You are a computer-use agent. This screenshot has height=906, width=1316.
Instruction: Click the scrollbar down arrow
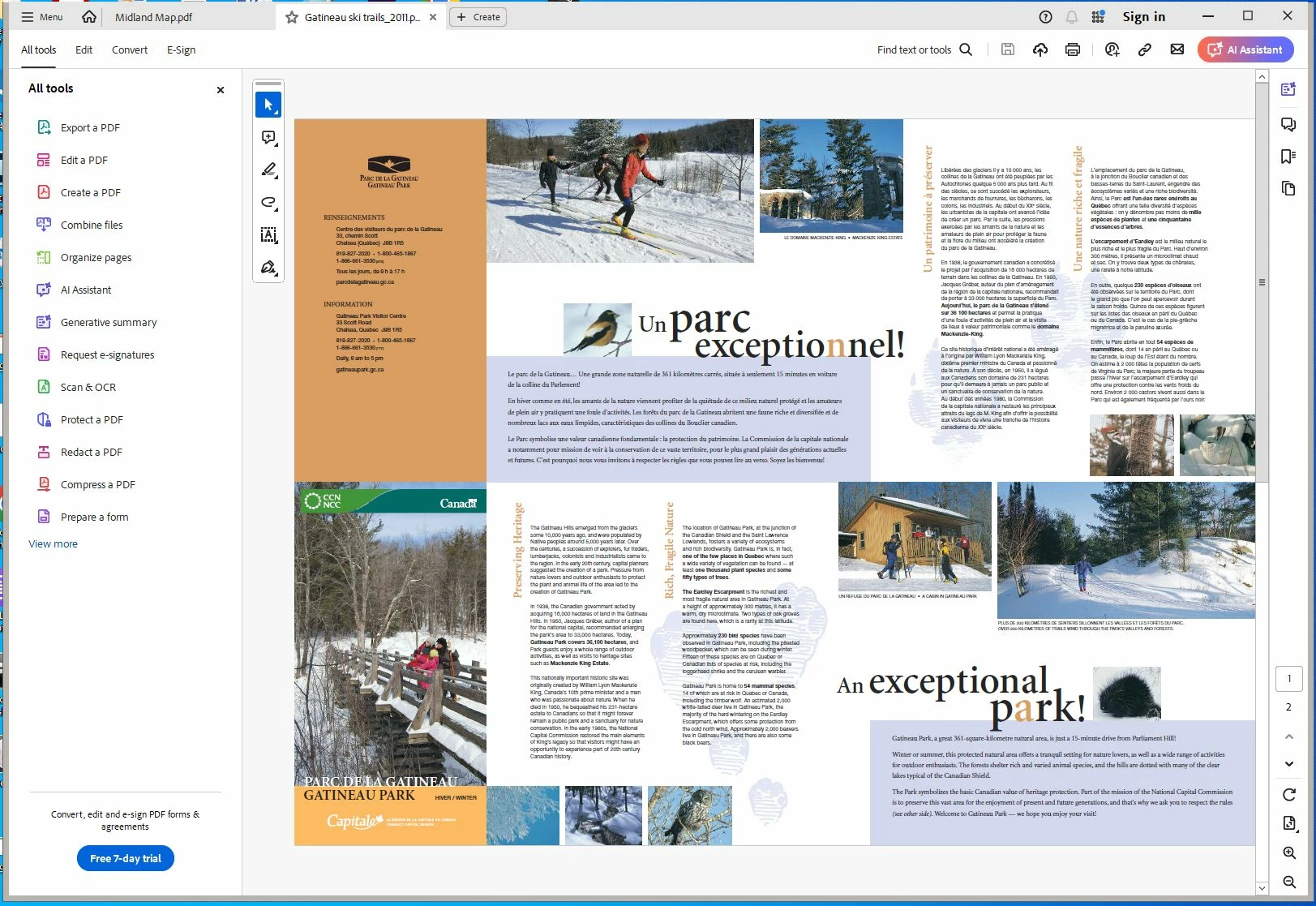(1262, 888)
